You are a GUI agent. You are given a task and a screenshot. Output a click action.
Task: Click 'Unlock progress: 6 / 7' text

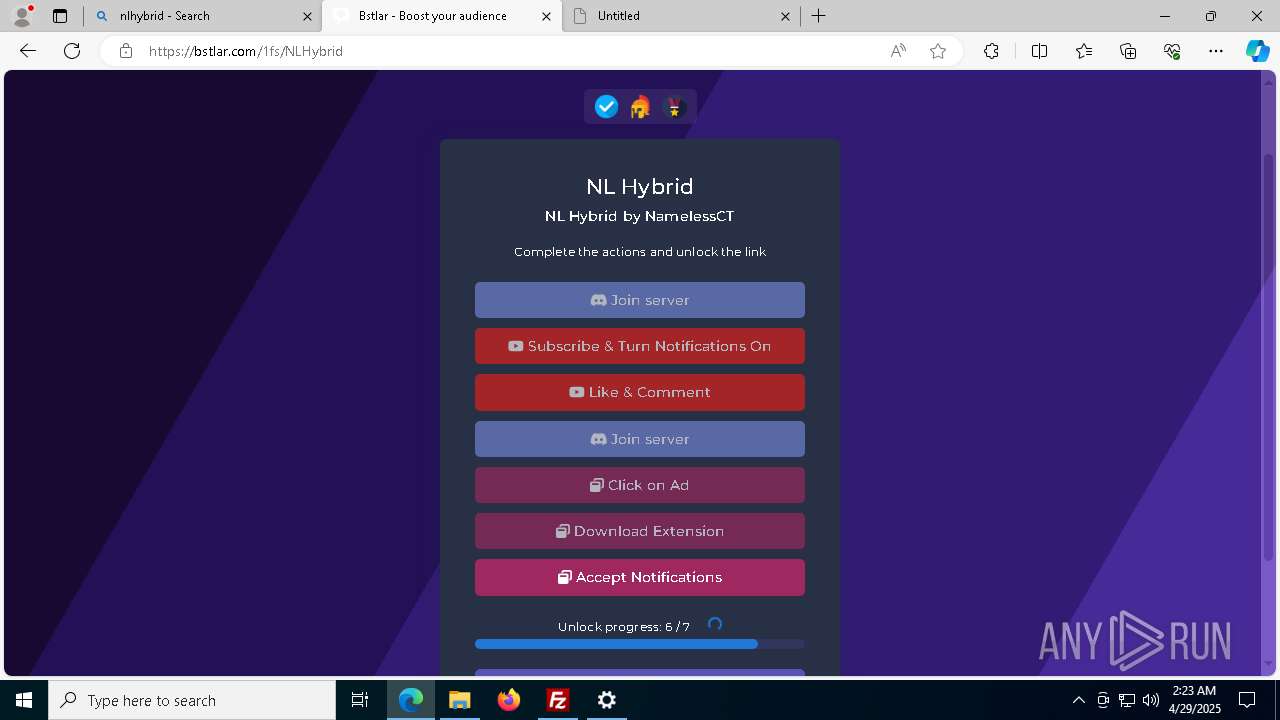tap(624, 627)
